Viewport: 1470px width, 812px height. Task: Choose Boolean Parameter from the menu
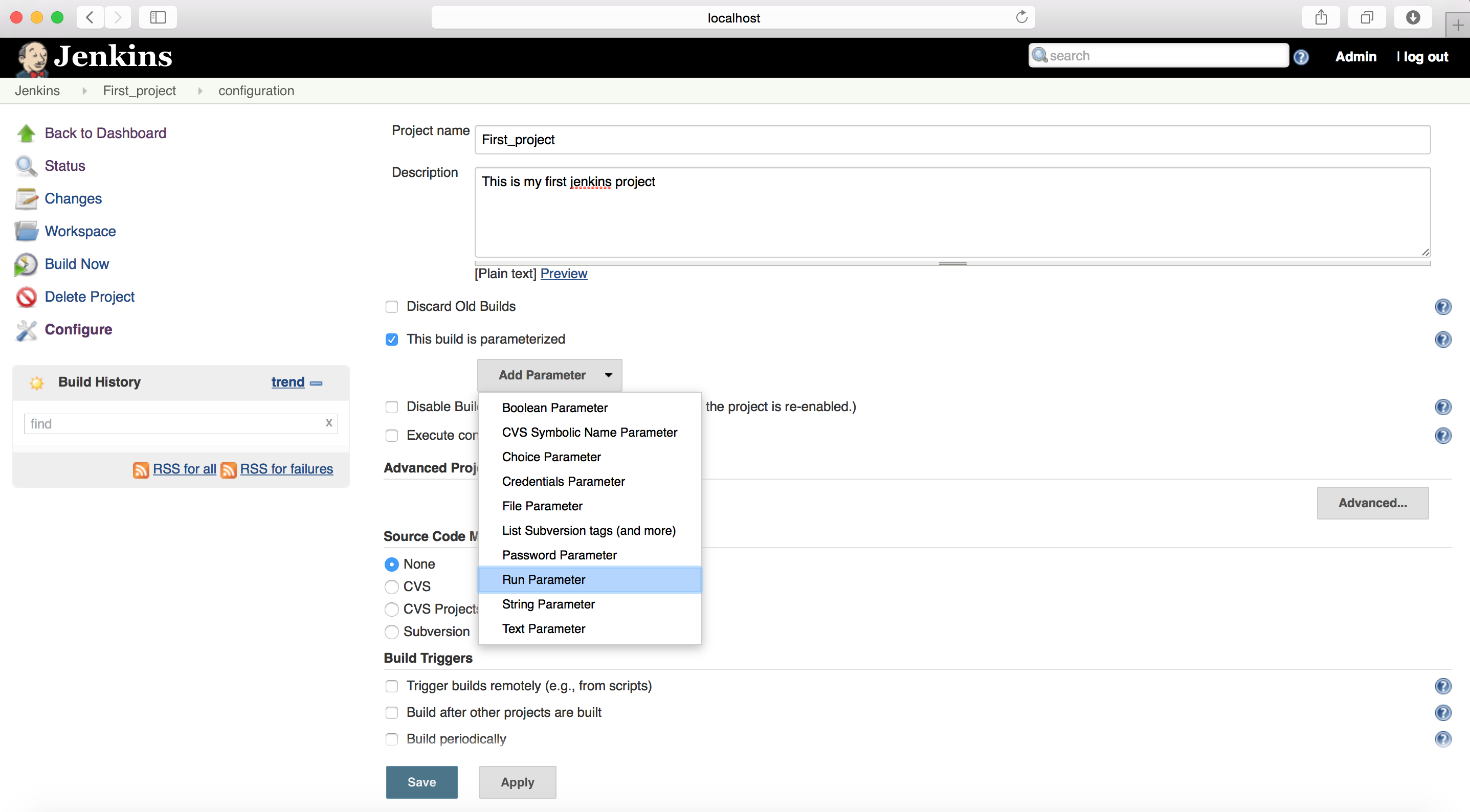point(590,408)
